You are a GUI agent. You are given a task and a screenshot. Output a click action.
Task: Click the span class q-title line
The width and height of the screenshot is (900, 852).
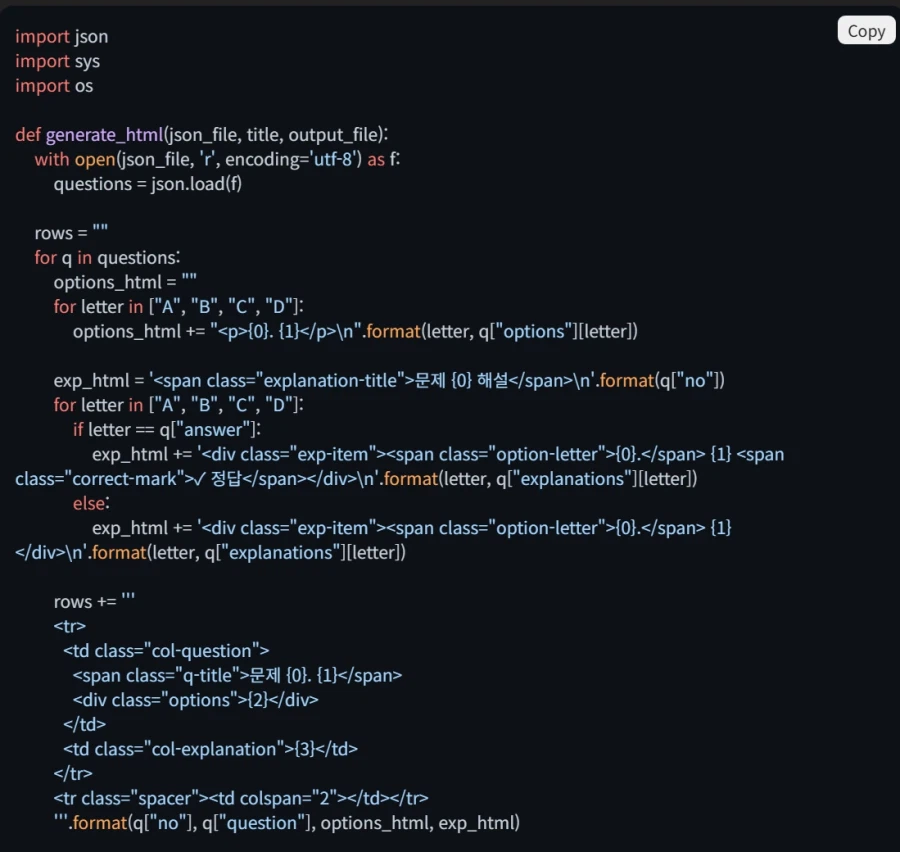236,675
